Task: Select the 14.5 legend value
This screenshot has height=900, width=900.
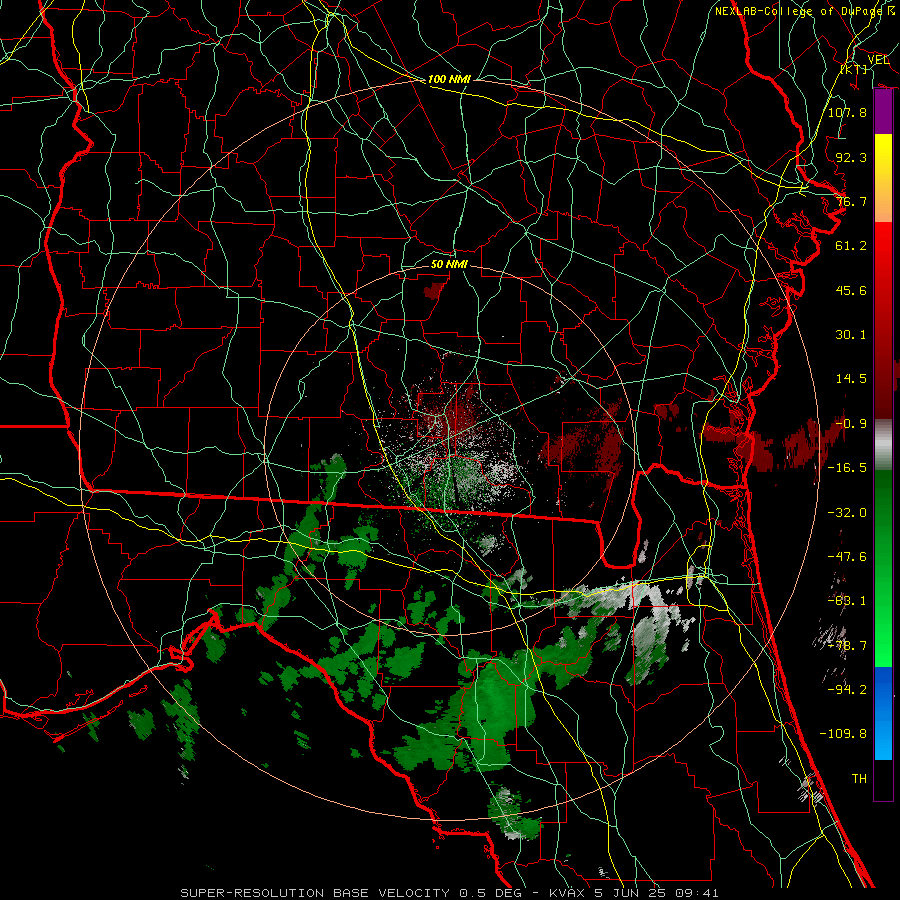Action: point(851,379)
